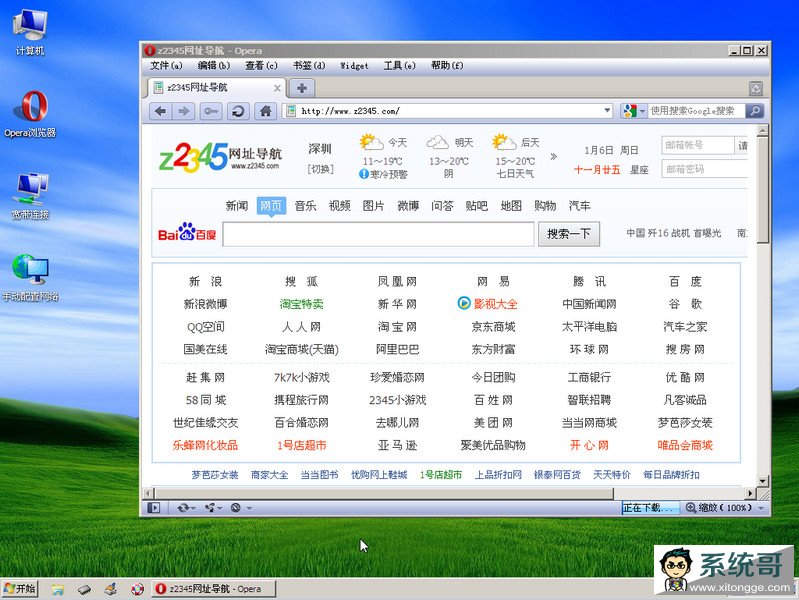The image size is (799, 600).
Task: Go to the home page icon
Action: click(x=265, y=111)
